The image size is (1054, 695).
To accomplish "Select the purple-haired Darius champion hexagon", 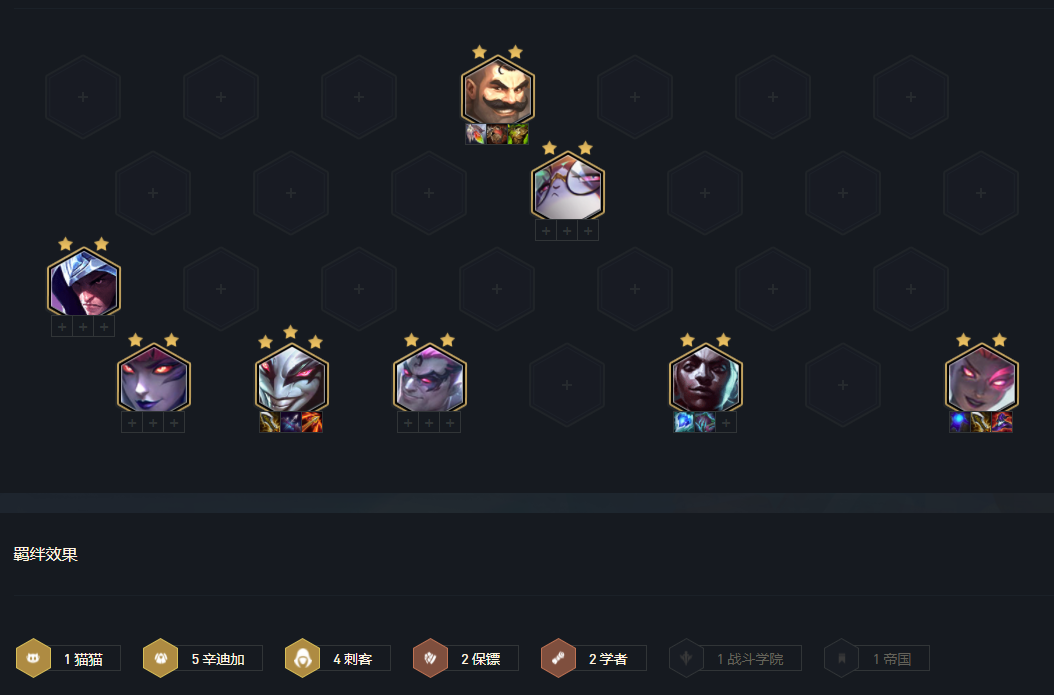I will [x=430, y=379].
